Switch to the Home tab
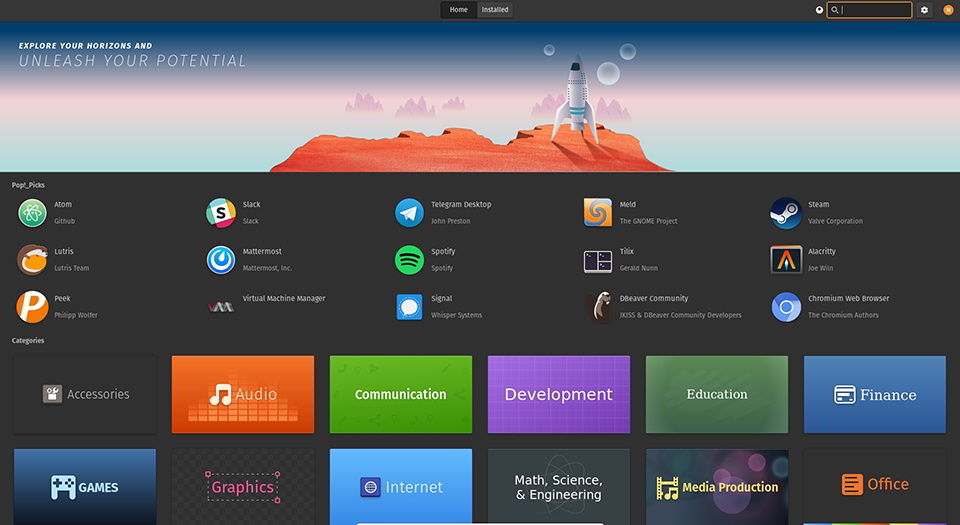960x525 pixels. [459, 10]
